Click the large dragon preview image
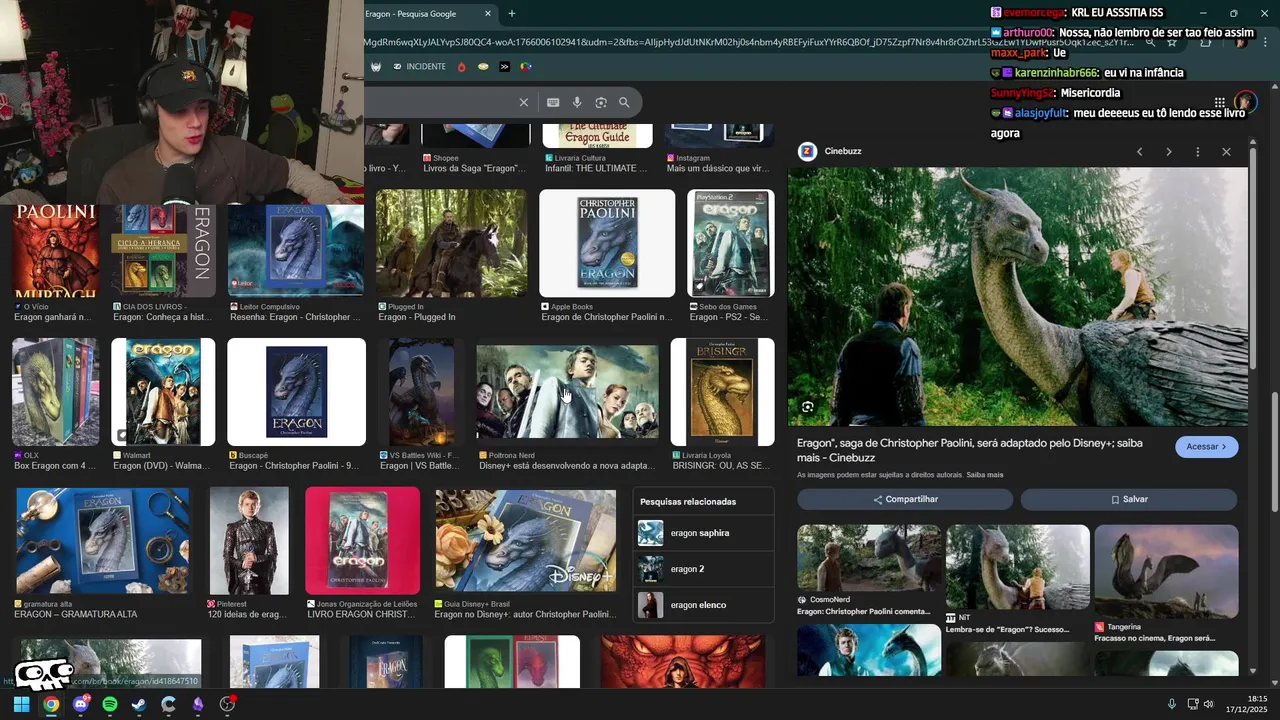This screenshot has height=720, width=1280. coord(1018,297)
